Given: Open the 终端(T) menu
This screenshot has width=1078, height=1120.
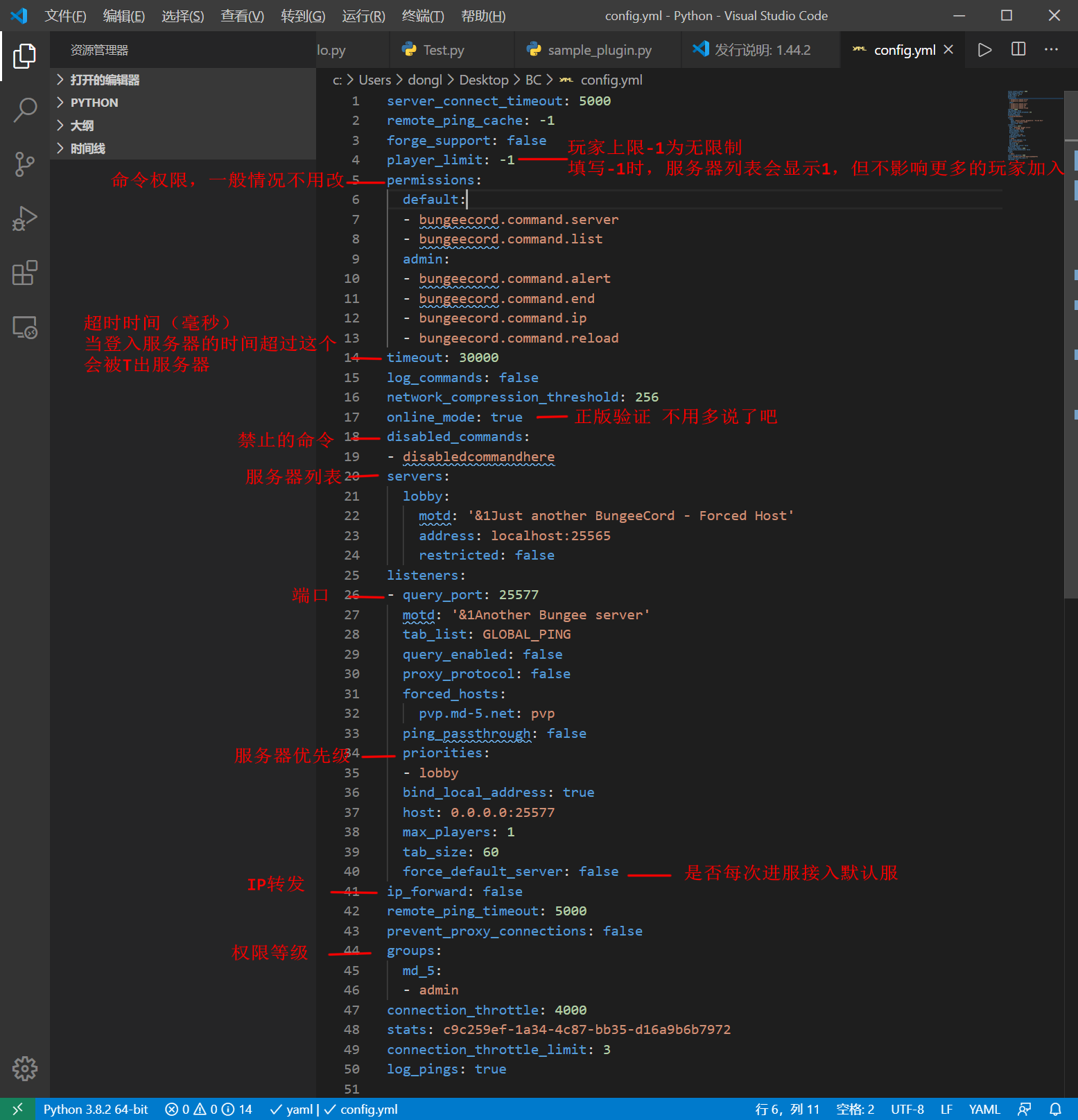Looking at the screenshot, I should click(423, 16).
